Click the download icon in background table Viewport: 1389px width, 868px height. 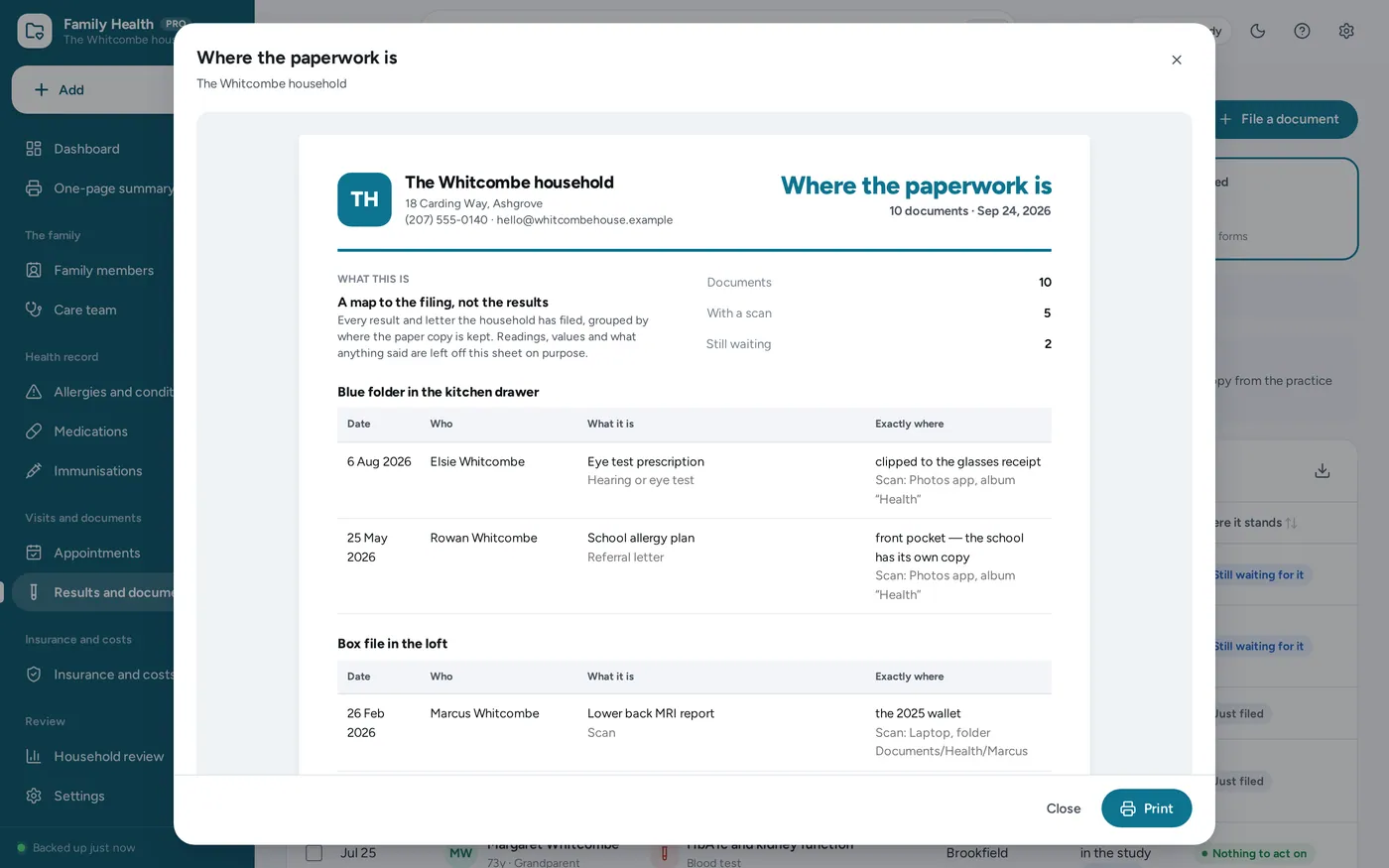coord(1323,471)
